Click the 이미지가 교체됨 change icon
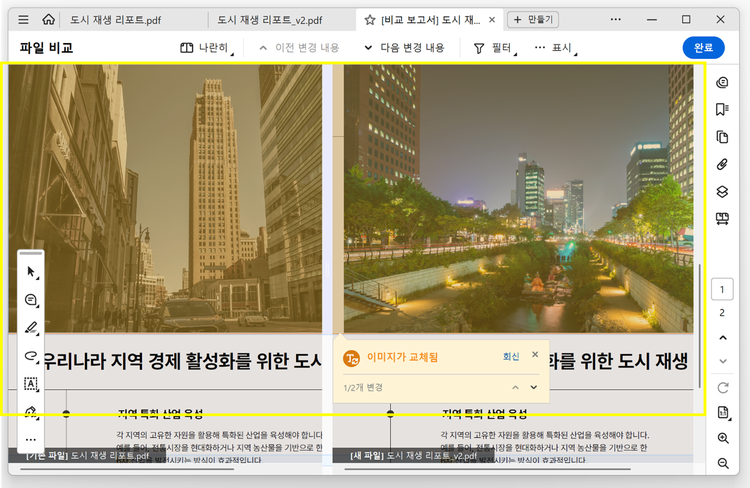The image size is (750, 488). (x=352, y=358)
